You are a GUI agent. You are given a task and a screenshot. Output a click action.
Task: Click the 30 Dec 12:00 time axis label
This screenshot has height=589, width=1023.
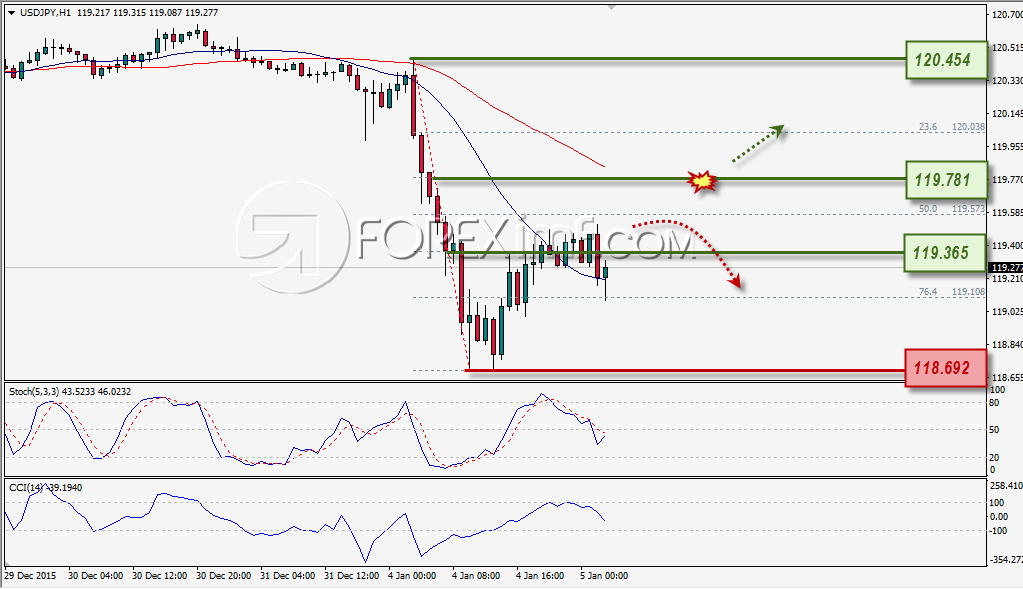point(159,576)
